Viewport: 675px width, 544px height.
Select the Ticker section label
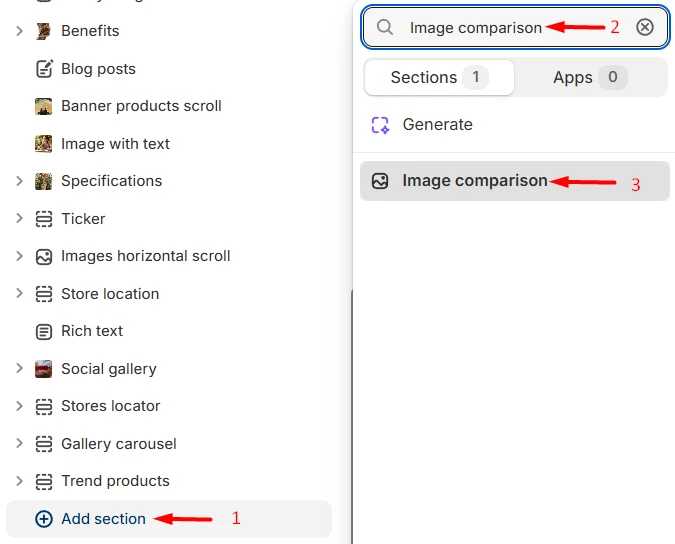(x=83, y=219)
